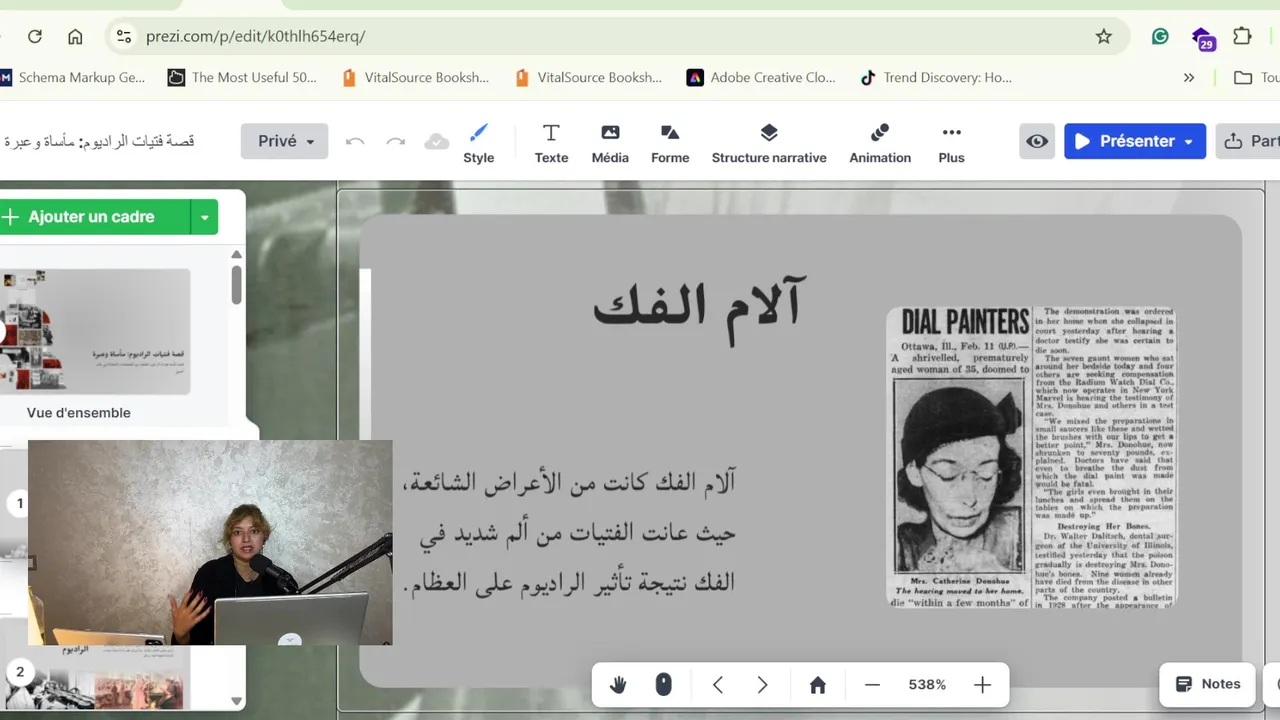The image size is (1280, 720).
Task: Select the mouse navigation tool
Action: click(663, 685)
